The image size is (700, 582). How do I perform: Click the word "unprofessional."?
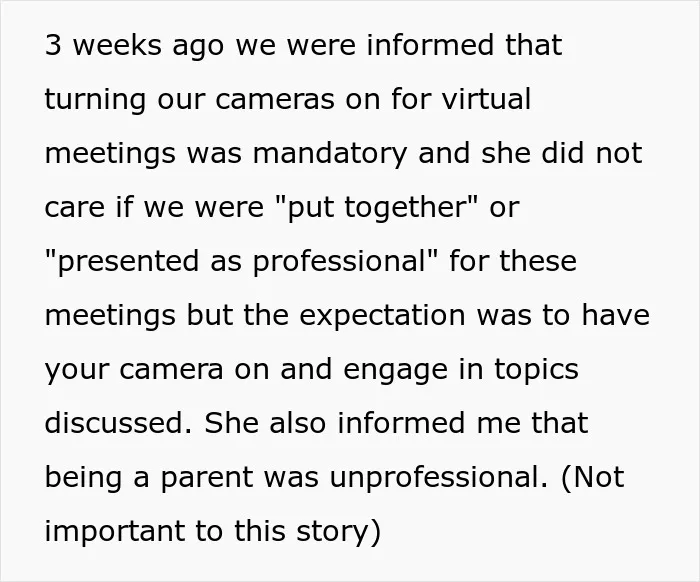click(x=439, y=477)
